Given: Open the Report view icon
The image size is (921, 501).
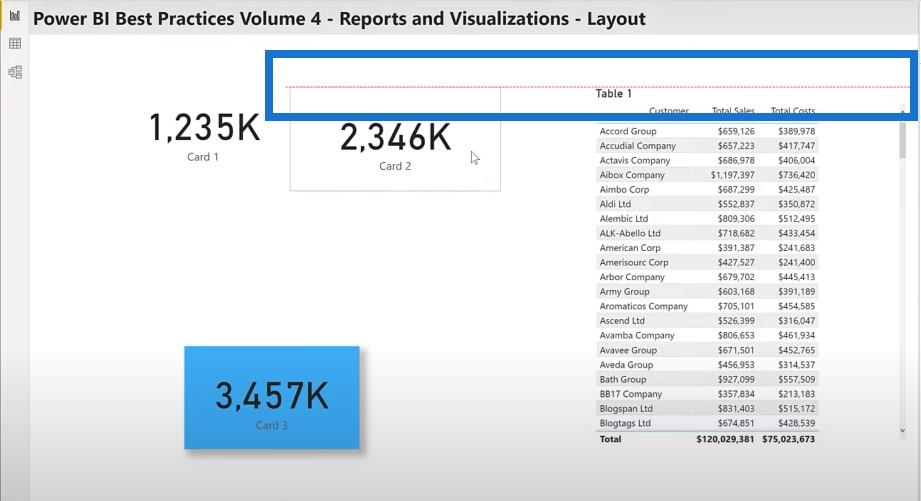Looking at the screenshot, I should coord(15,16).
